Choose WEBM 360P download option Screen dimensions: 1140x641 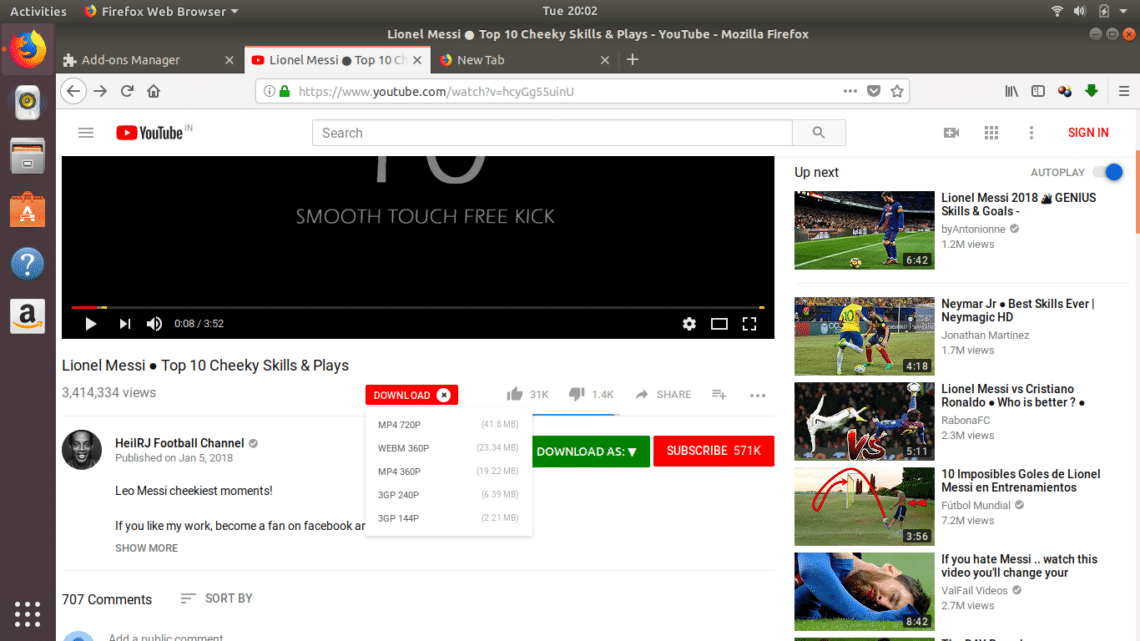(x=449, y=448)
